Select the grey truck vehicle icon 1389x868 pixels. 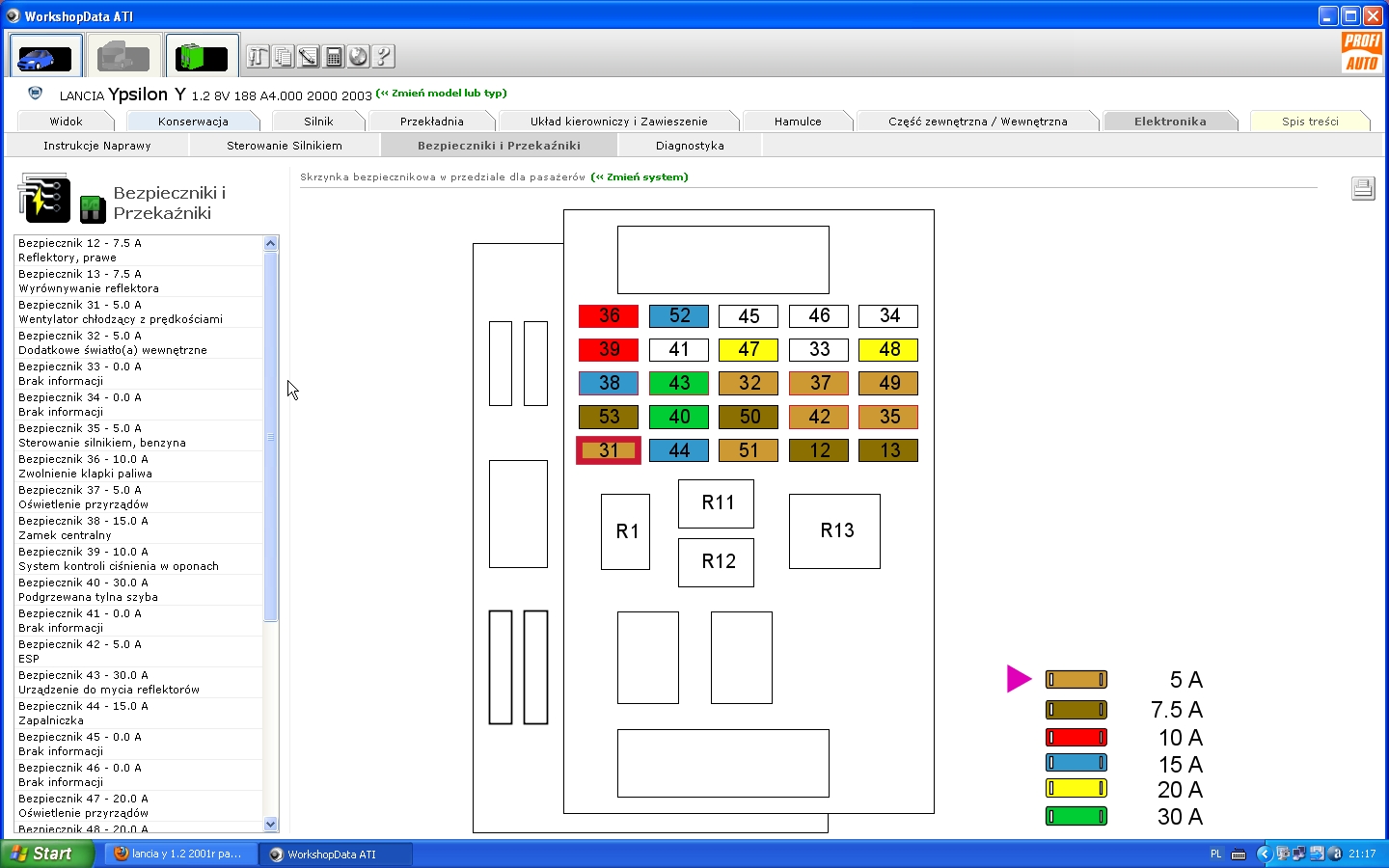point(123,57)
